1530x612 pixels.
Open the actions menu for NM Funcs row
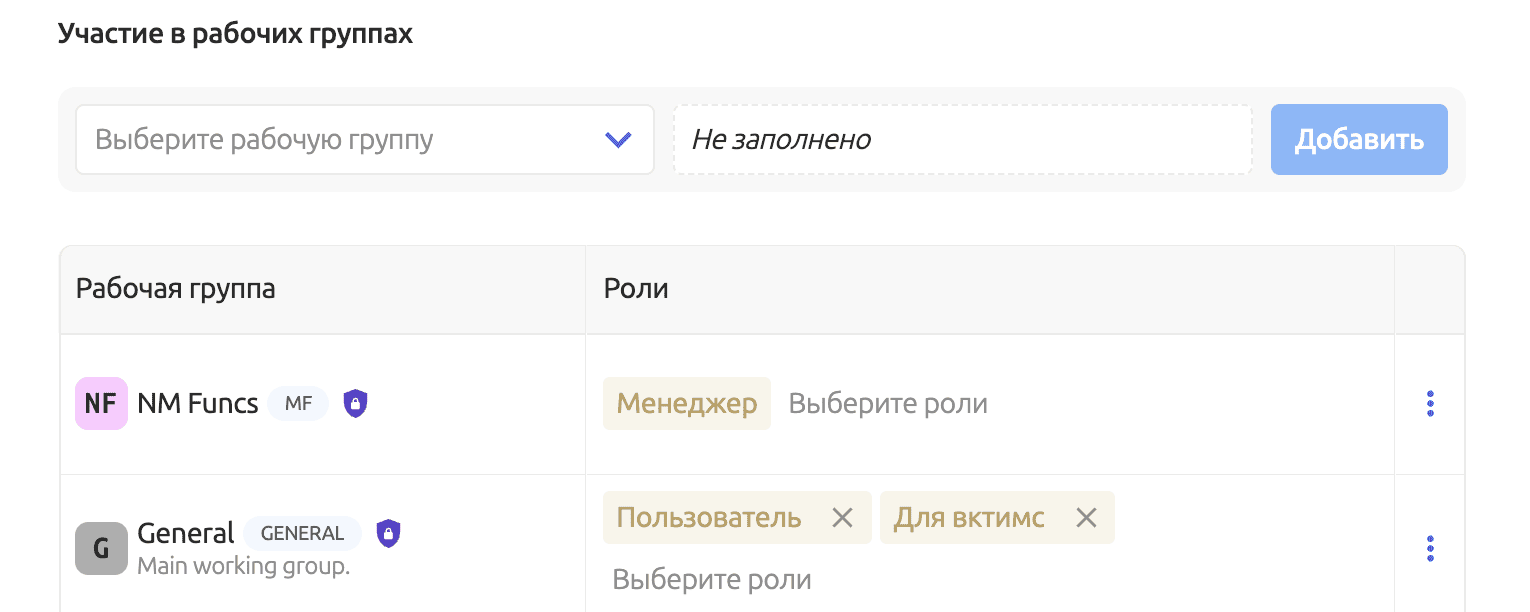[x=1430, y=403]
